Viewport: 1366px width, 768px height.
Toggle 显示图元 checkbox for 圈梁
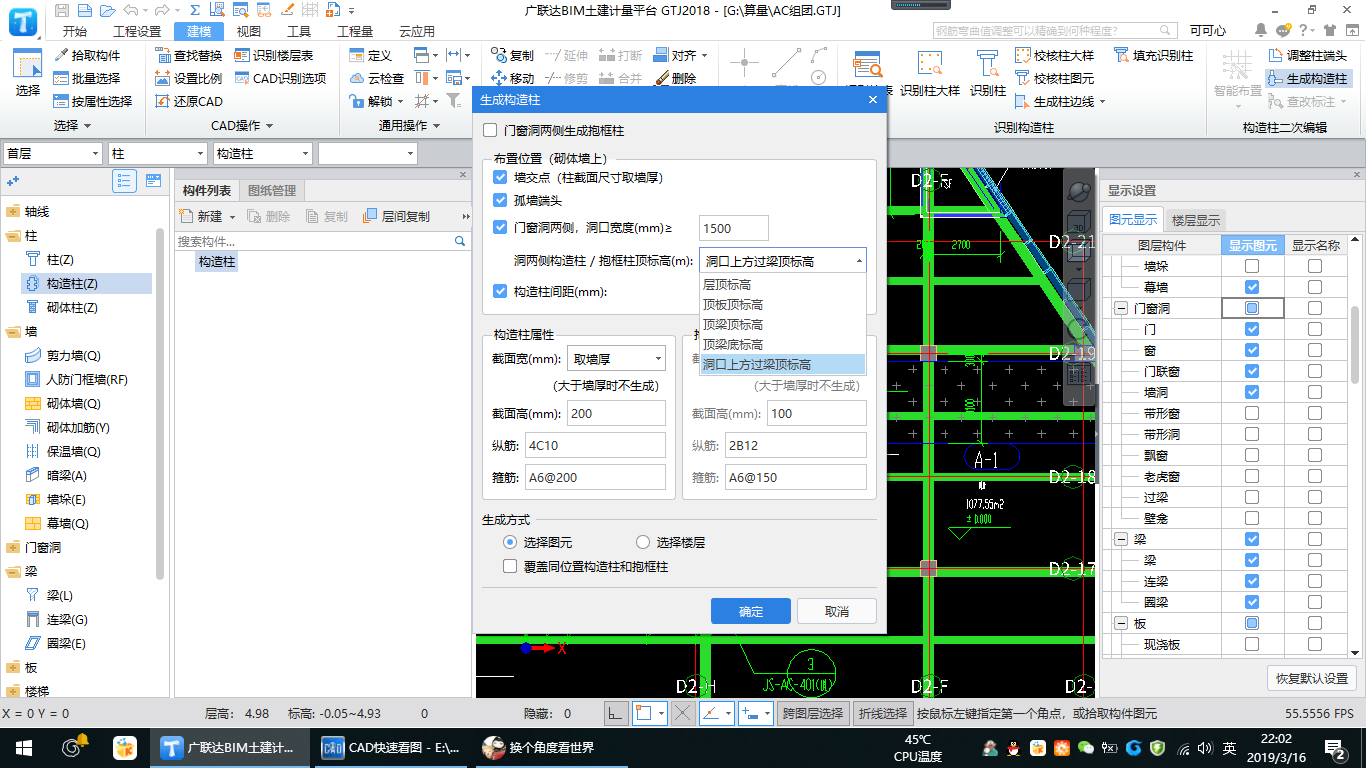pos(1251,602)
